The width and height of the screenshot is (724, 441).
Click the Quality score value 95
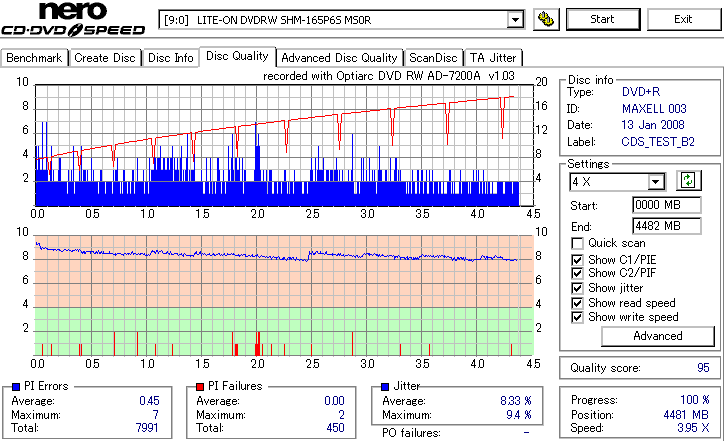pyautogui.click(x=703, y=368)
